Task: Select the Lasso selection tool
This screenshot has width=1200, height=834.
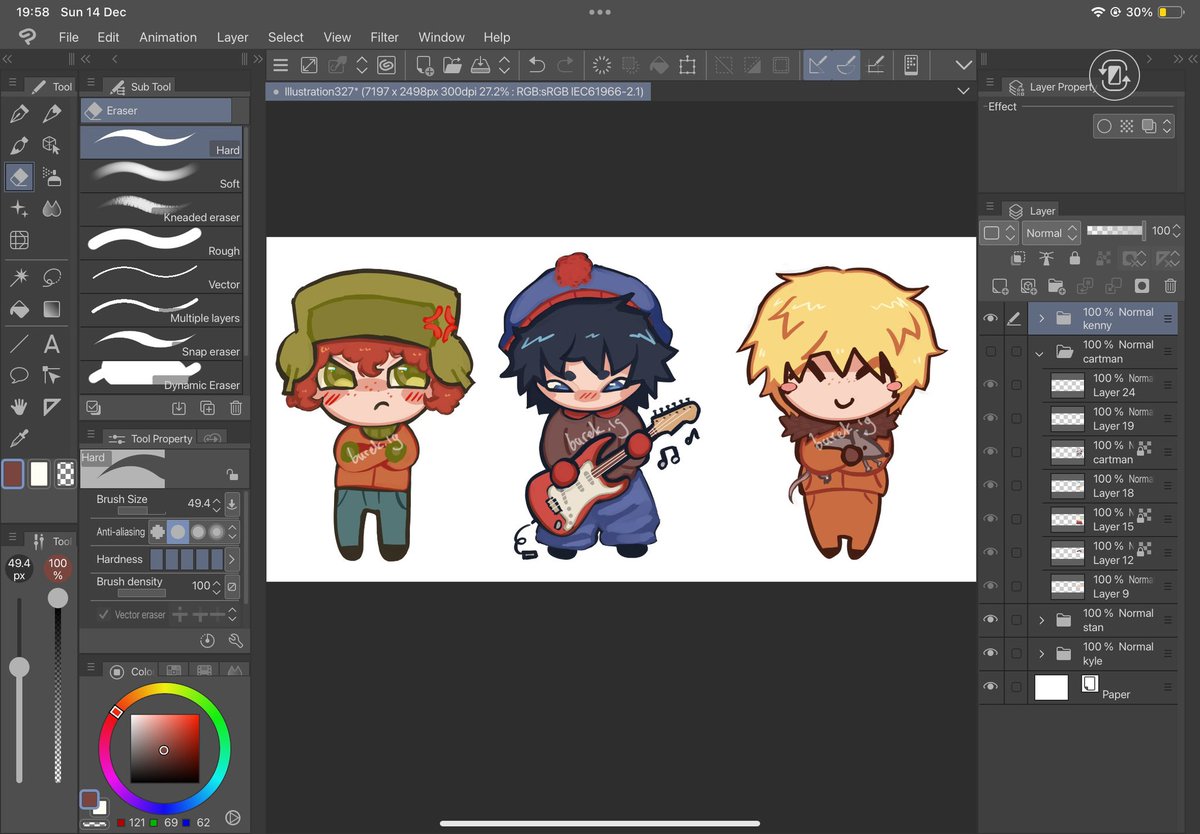Action: [52, 277]
